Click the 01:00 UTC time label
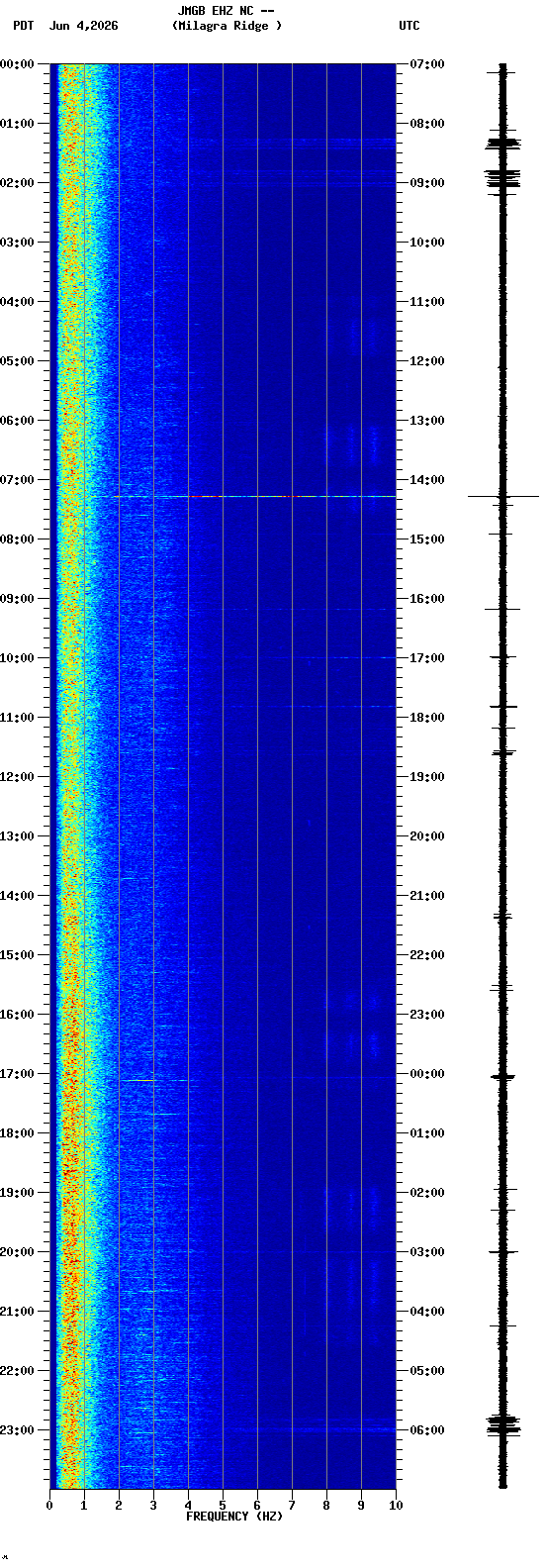This screenshot has width=546, height=1568. tap(427, 1133)
